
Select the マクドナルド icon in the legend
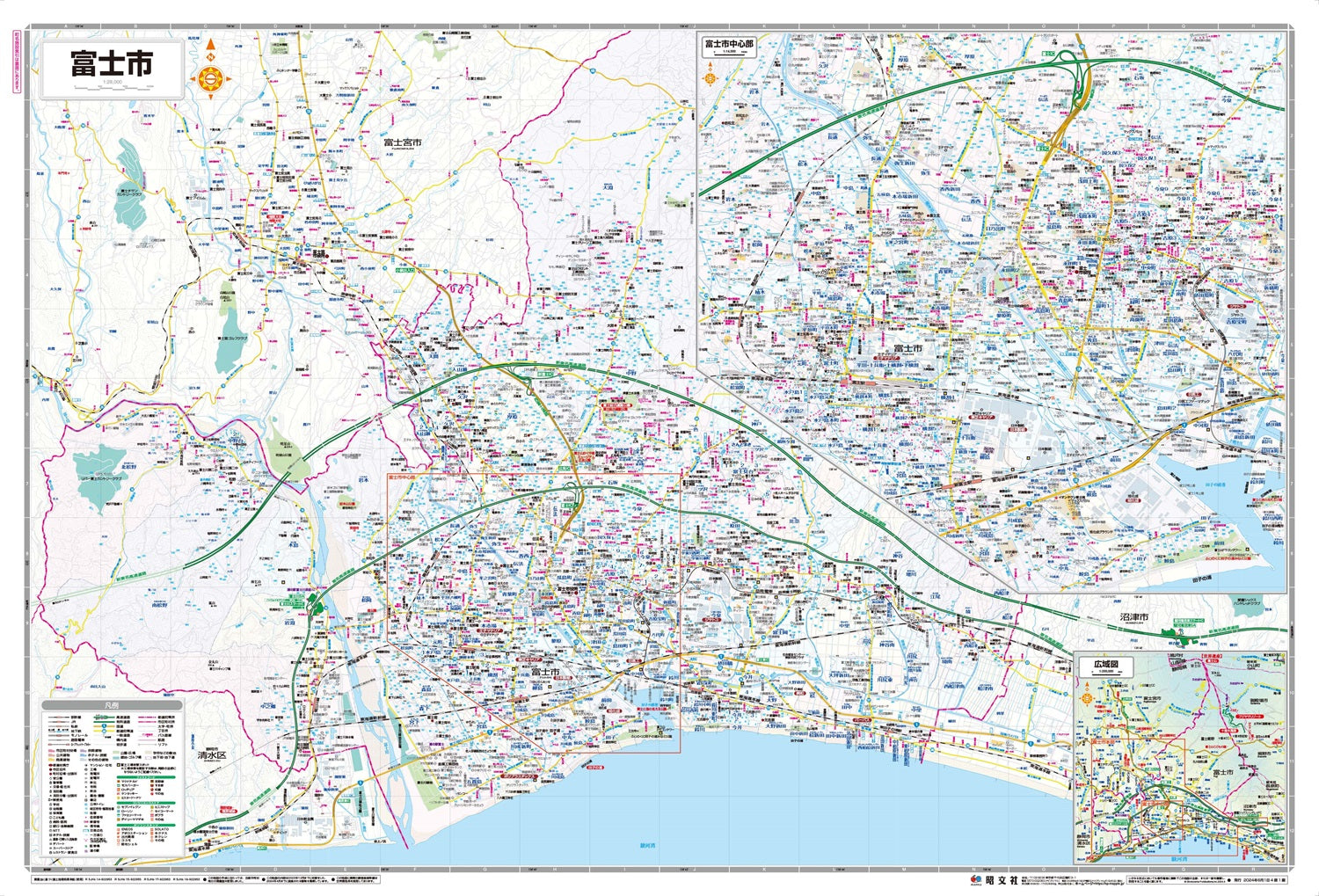(118, 782)
